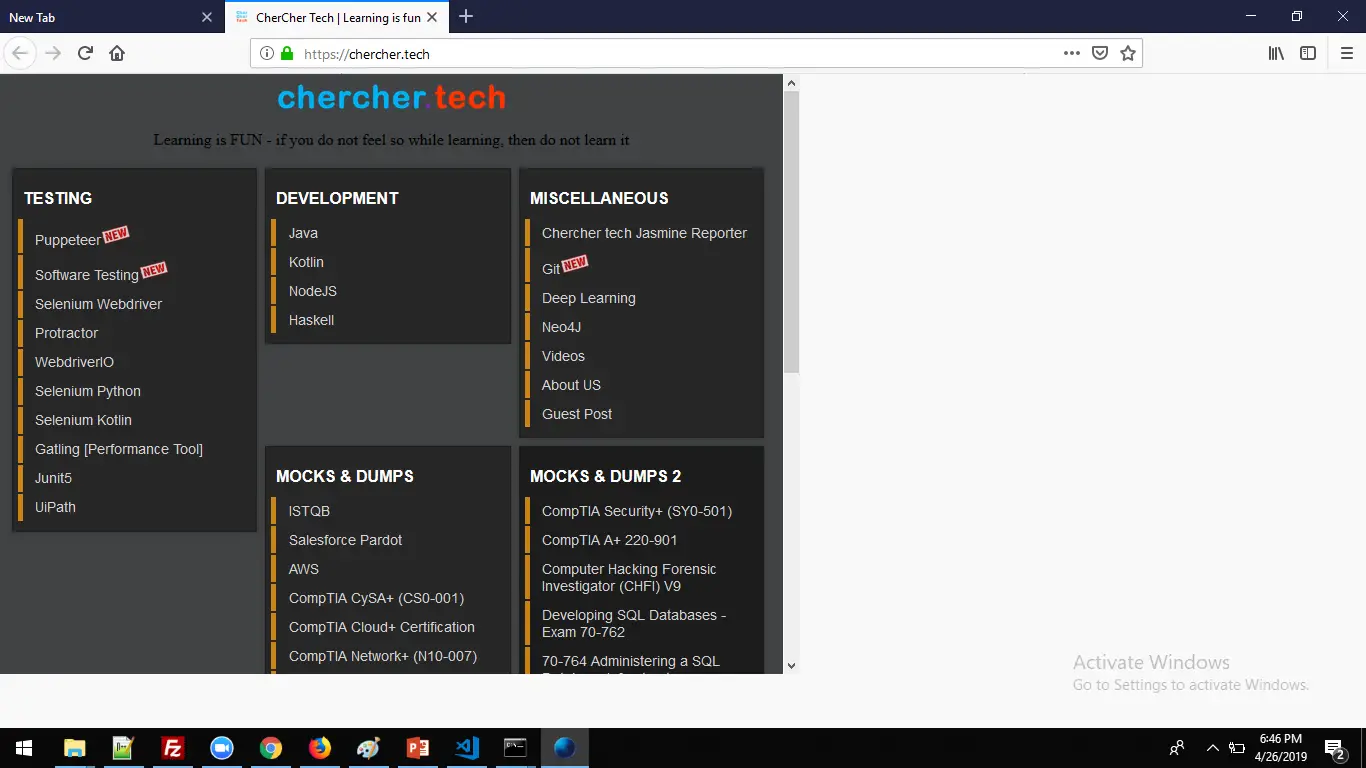Image resolution: width=1366 pixels, height=768 pixels.
Task: Show hidden system tray icons
Action: (x=1212, y=748)
